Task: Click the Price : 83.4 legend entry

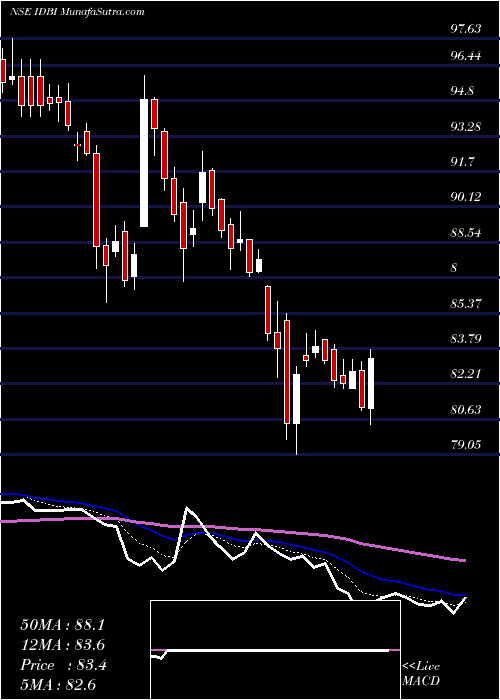Action: [x=62, y=665]
